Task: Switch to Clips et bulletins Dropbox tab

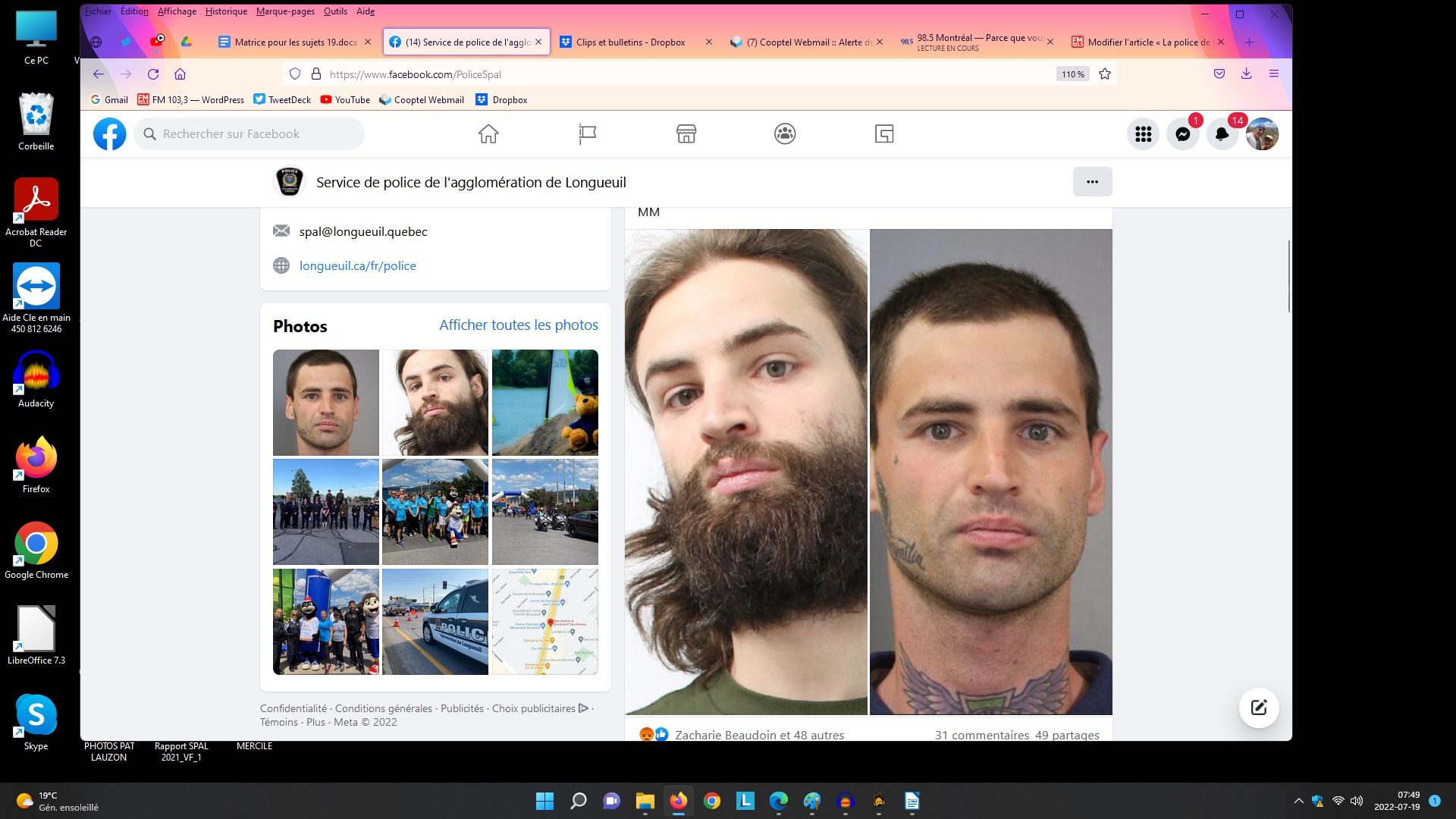Action: click(630, 42)
